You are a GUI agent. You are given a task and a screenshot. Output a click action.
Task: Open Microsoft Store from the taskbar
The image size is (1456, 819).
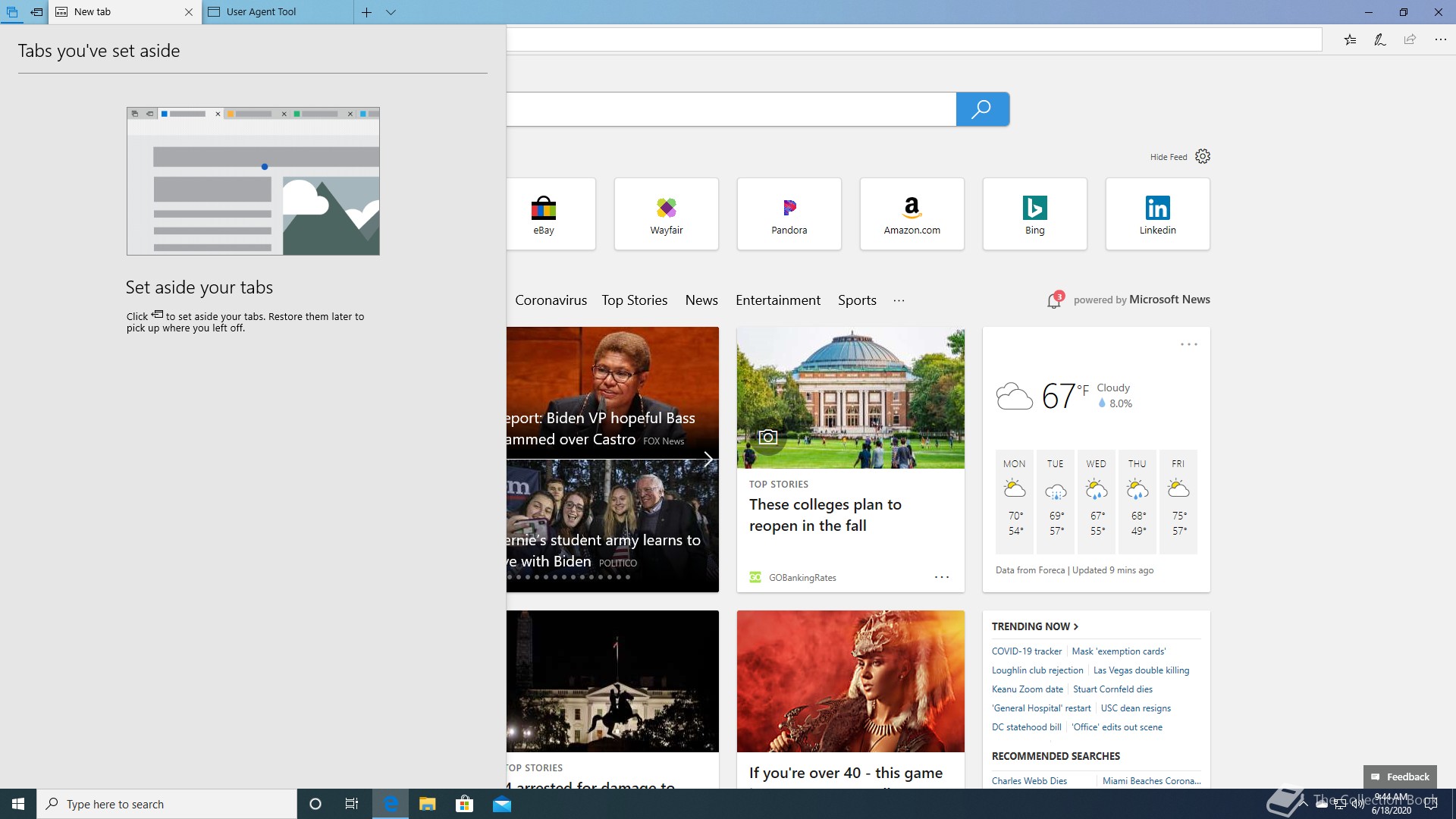click(464, 804)
